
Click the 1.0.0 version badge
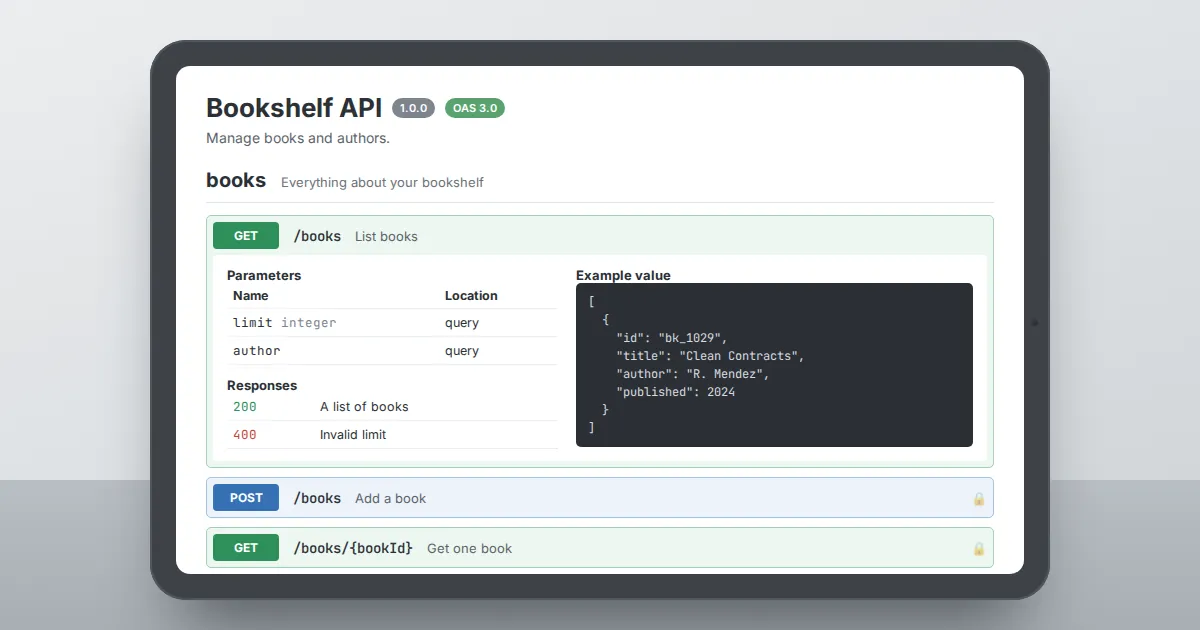(x=414, y=108)
